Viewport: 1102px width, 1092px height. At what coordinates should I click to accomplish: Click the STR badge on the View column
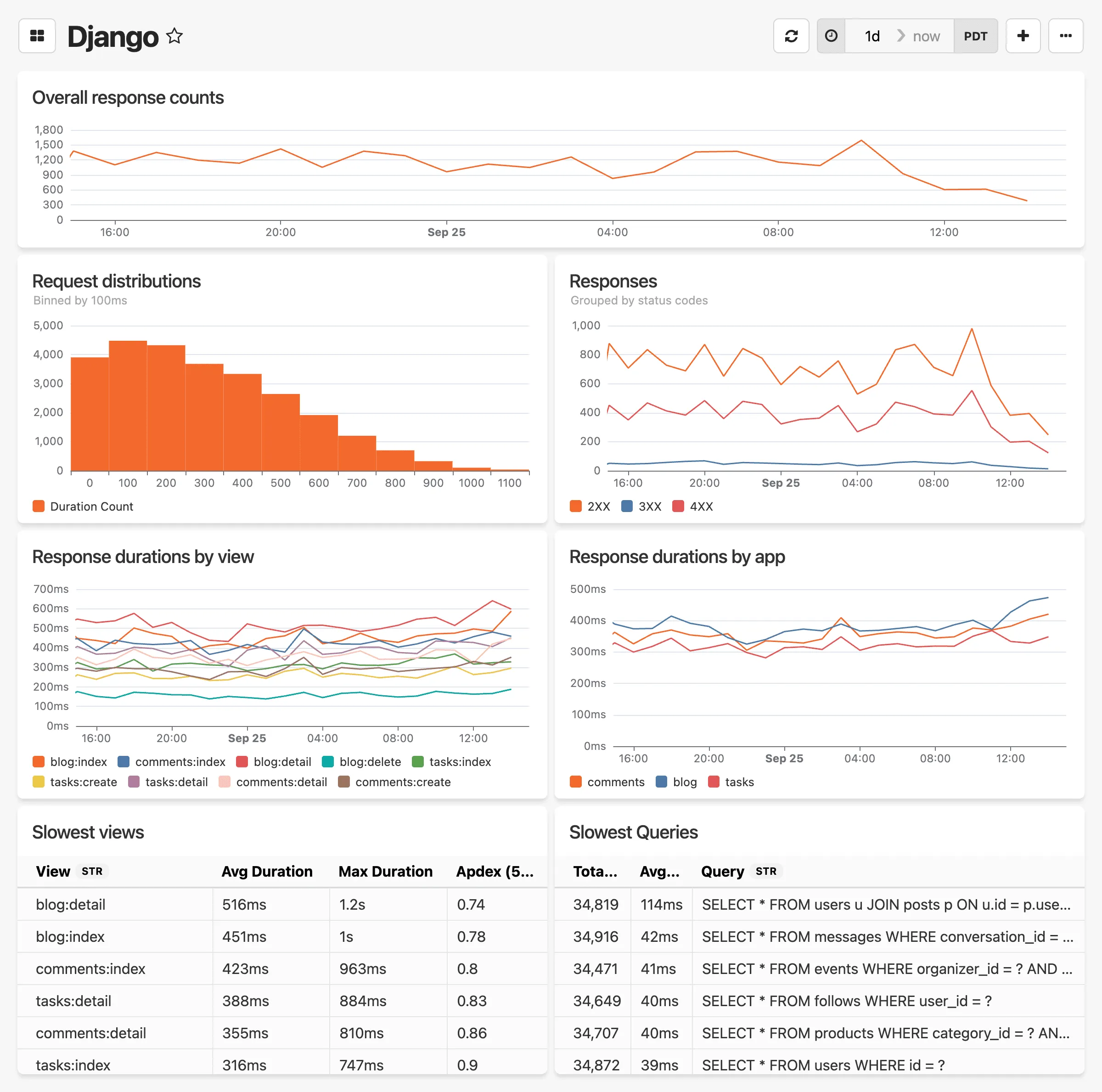(92, 871)
